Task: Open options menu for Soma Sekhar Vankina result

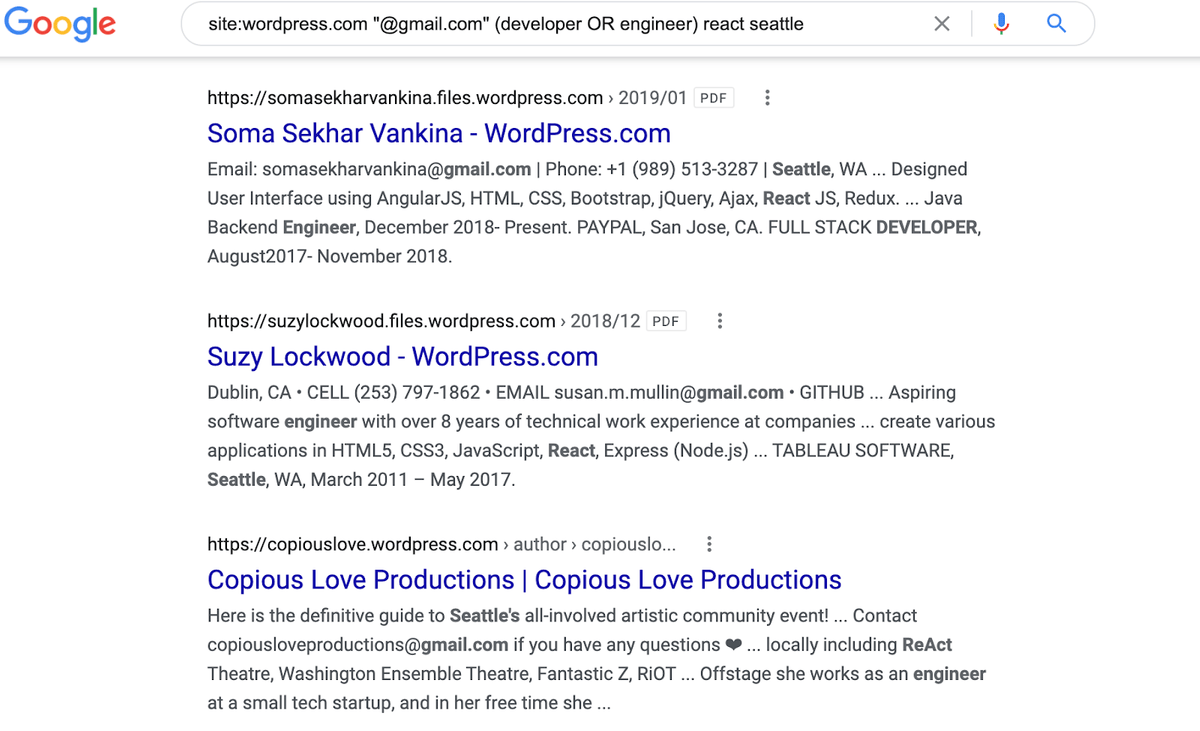Action: pos(767,98)
